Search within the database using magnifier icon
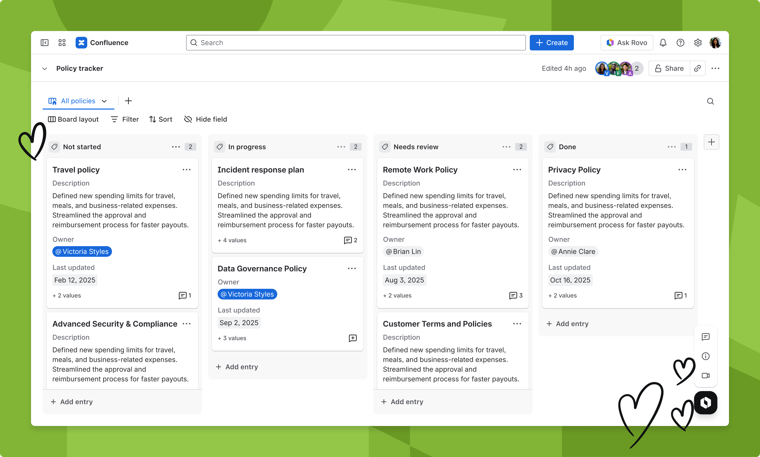This screenshot has height=457, width=760. 710,101
